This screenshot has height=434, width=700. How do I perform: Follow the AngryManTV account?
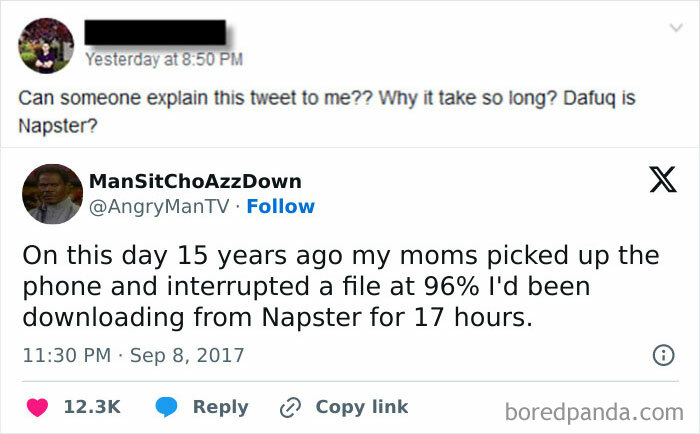(x=281, y=207)
